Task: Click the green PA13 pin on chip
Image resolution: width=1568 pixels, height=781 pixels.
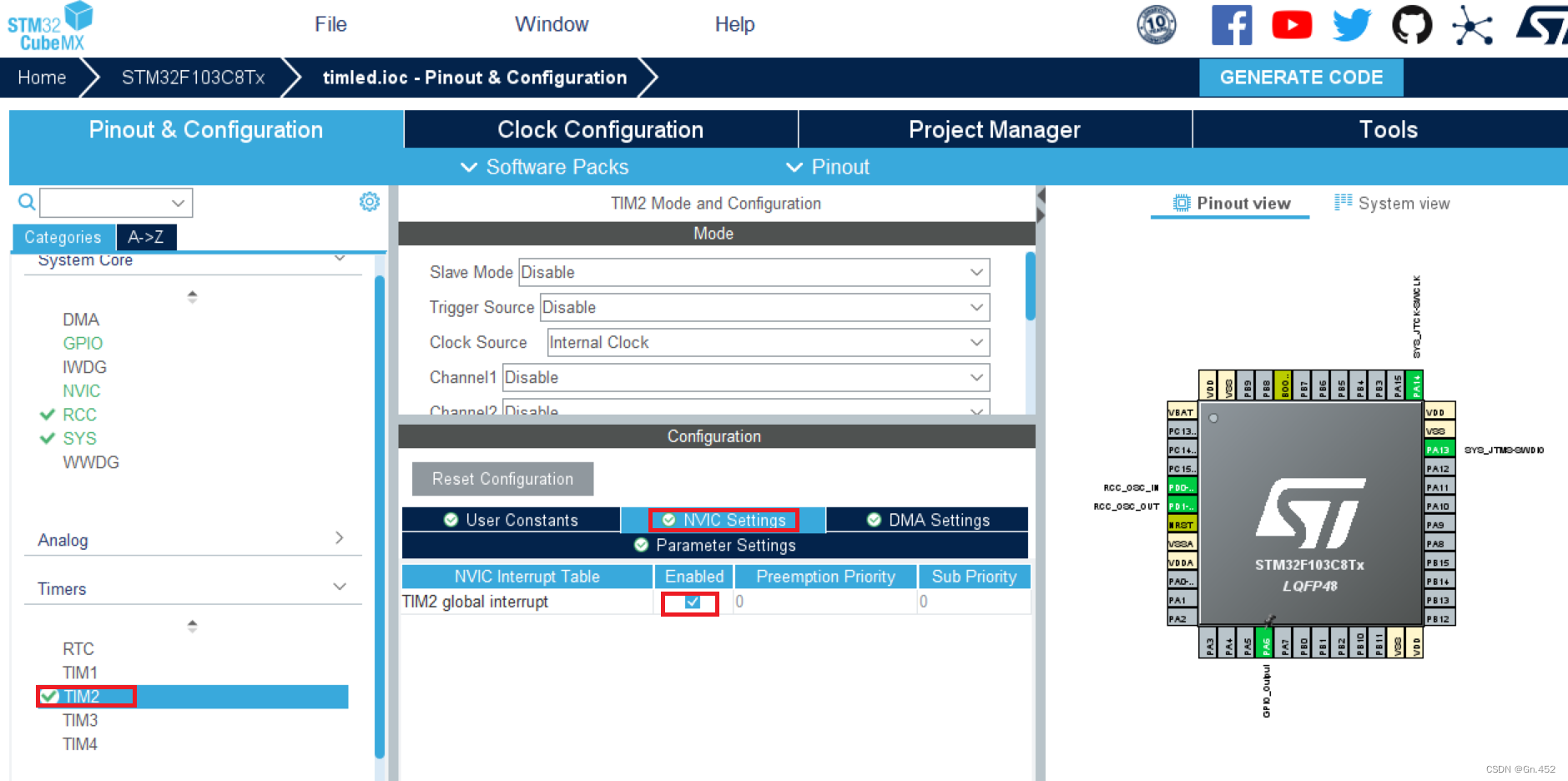Action: (x=1440, y=450)
